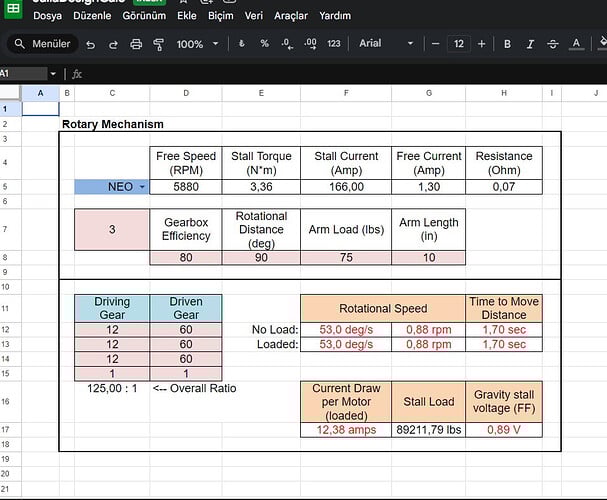Toggle strikethrough formatting
The height and width of the screenshot is (500, 607).
coord(553,44)
